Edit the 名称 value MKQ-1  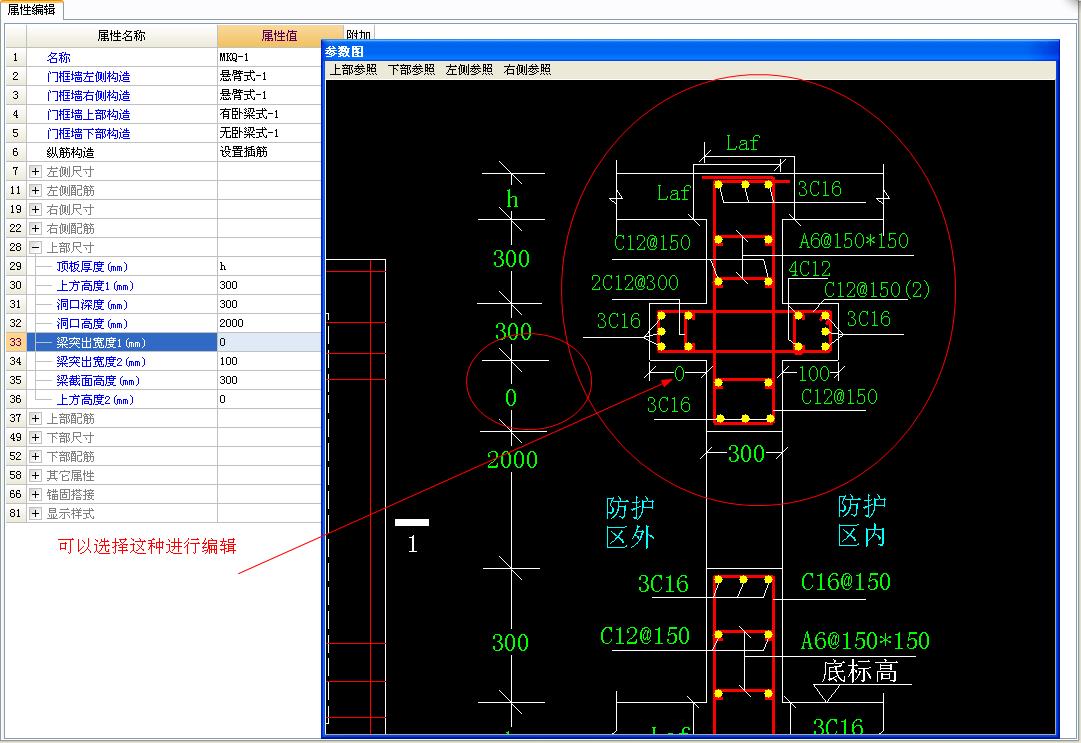(270, 57)
